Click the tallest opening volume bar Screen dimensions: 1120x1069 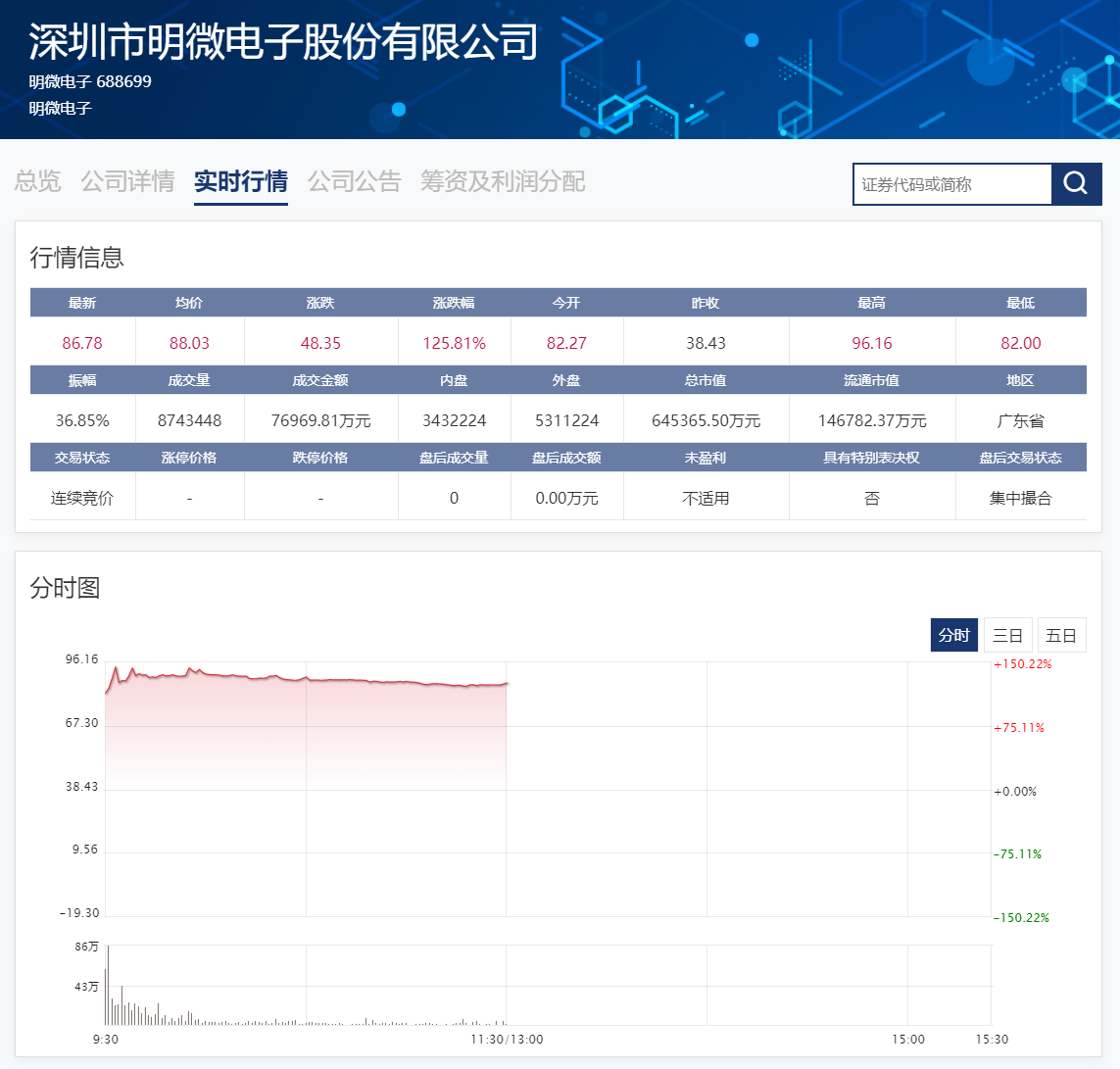(x=108, y=986)
